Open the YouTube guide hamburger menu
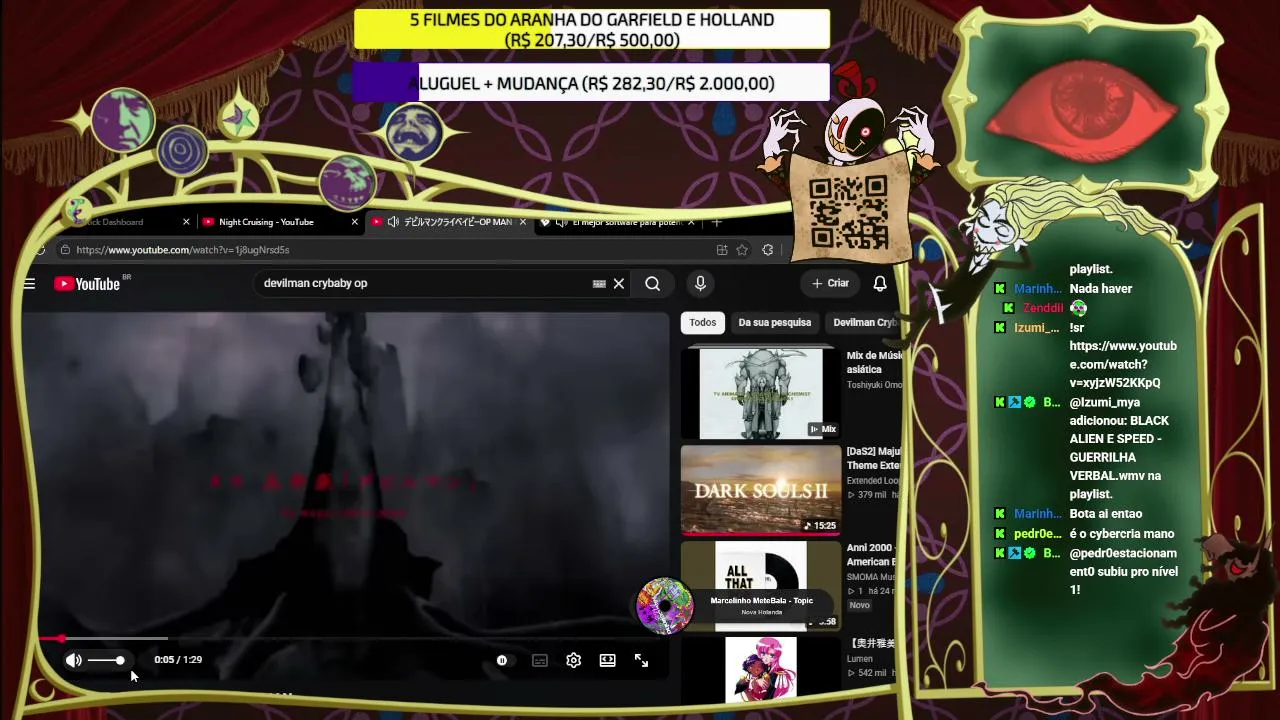Screen dimensions: 1280x720 (29, 284)
